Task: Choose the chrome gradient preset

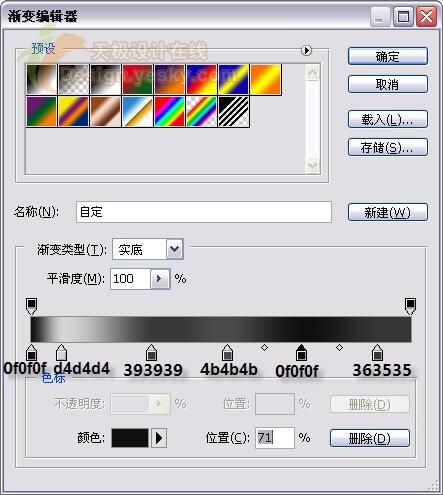Action: coord(137,112)
